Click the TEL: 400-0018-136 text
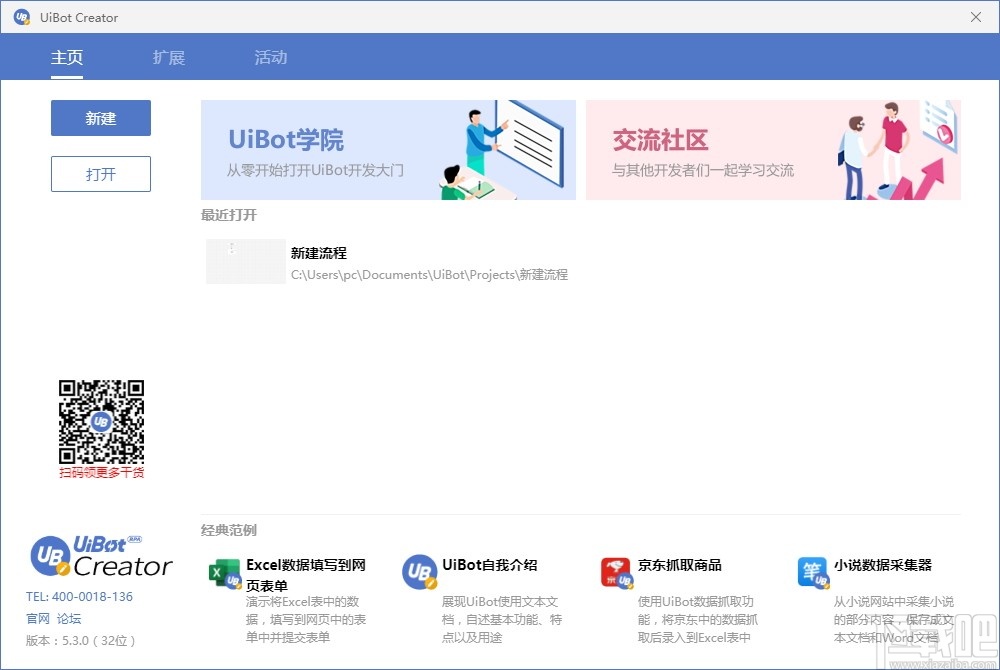This screenshot has width=1000, height=670. click(80, 597)
